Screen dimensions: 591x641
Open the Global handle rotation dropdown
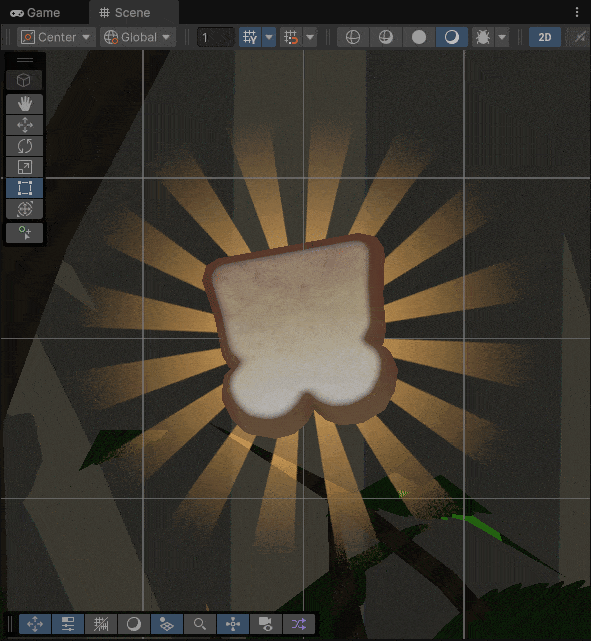[138, 37]
